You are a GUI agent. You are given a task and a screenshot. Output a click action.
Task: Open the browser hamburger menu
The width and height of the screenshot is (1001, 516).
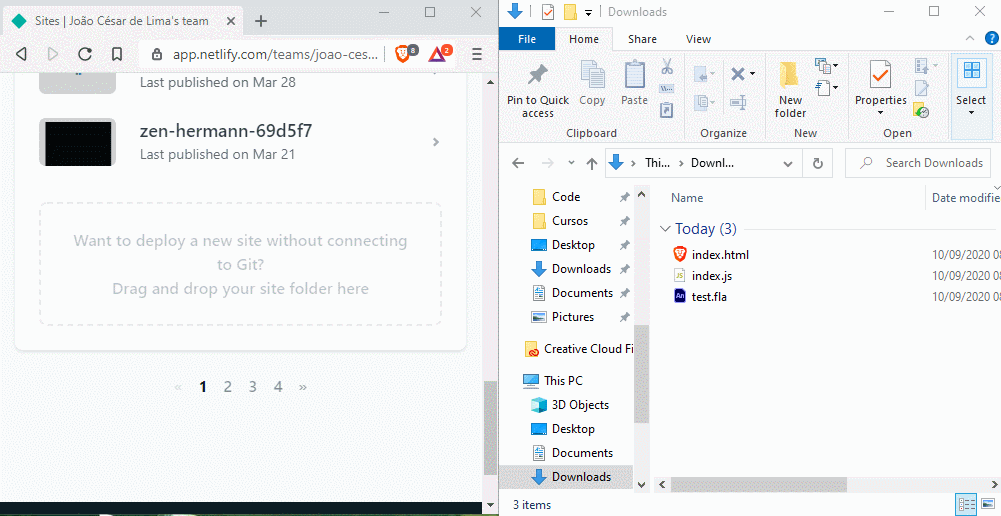(477, 54)
